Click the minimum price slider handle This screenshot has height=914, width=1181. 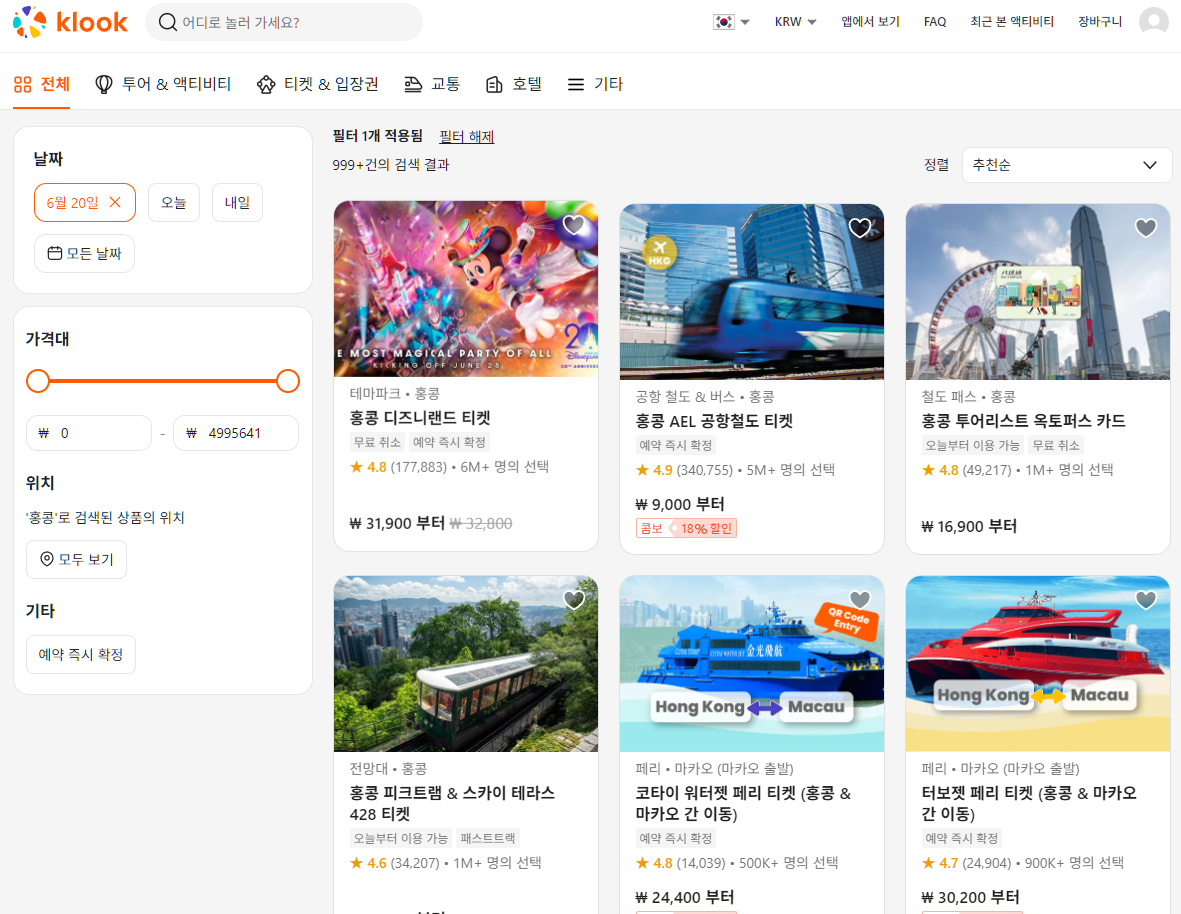coord(38,381)
